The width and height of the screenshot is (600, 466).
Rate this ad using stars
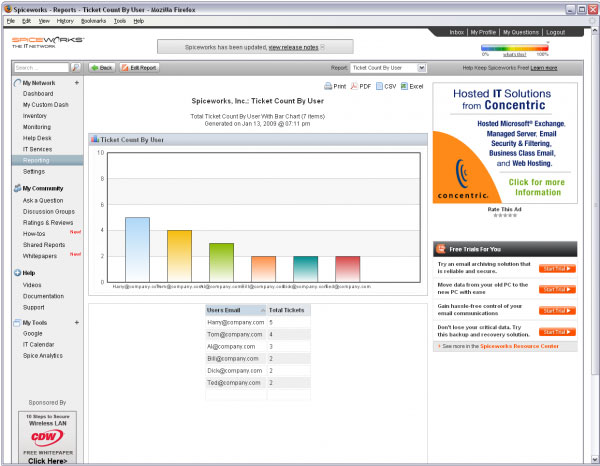coord(505,215)
